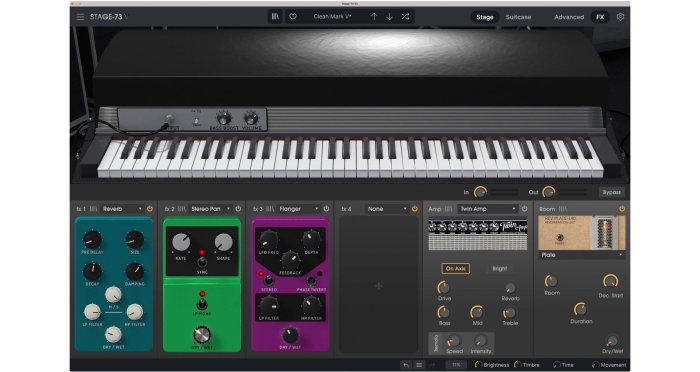
Task: Toggle the FX panel tab
Action: pyautogui.click(x=600, y=17)
